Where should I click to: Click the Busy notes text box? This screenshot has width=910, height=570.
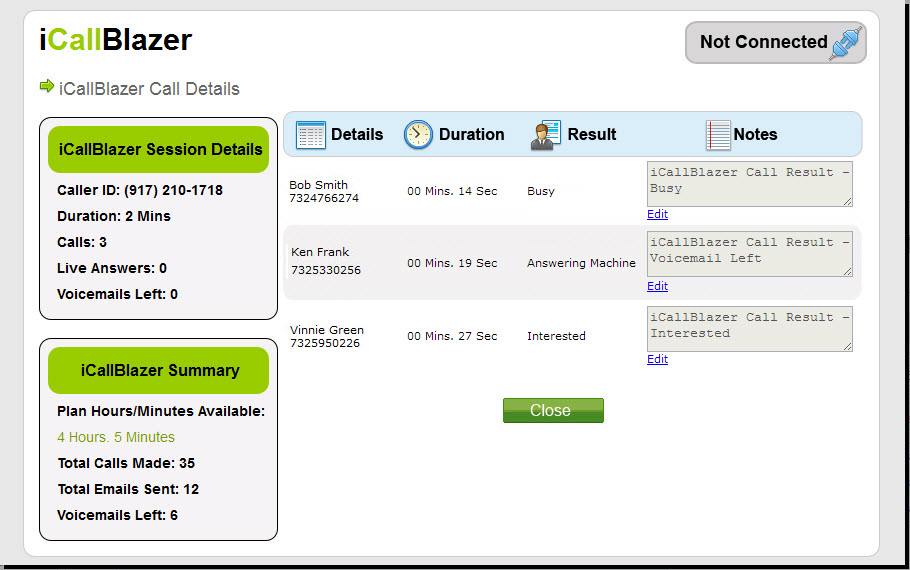pos(748,183)
